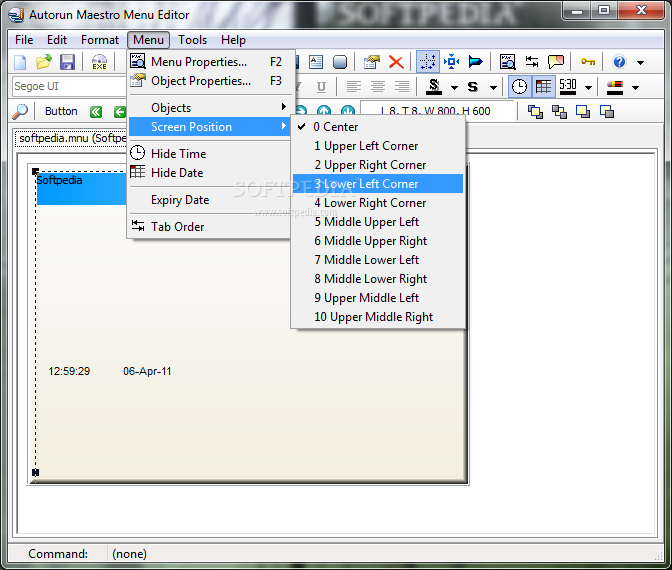Click the second layer ordering squares icon
Image resolution: width=672 pixels, height=570 pixels.
559,111
